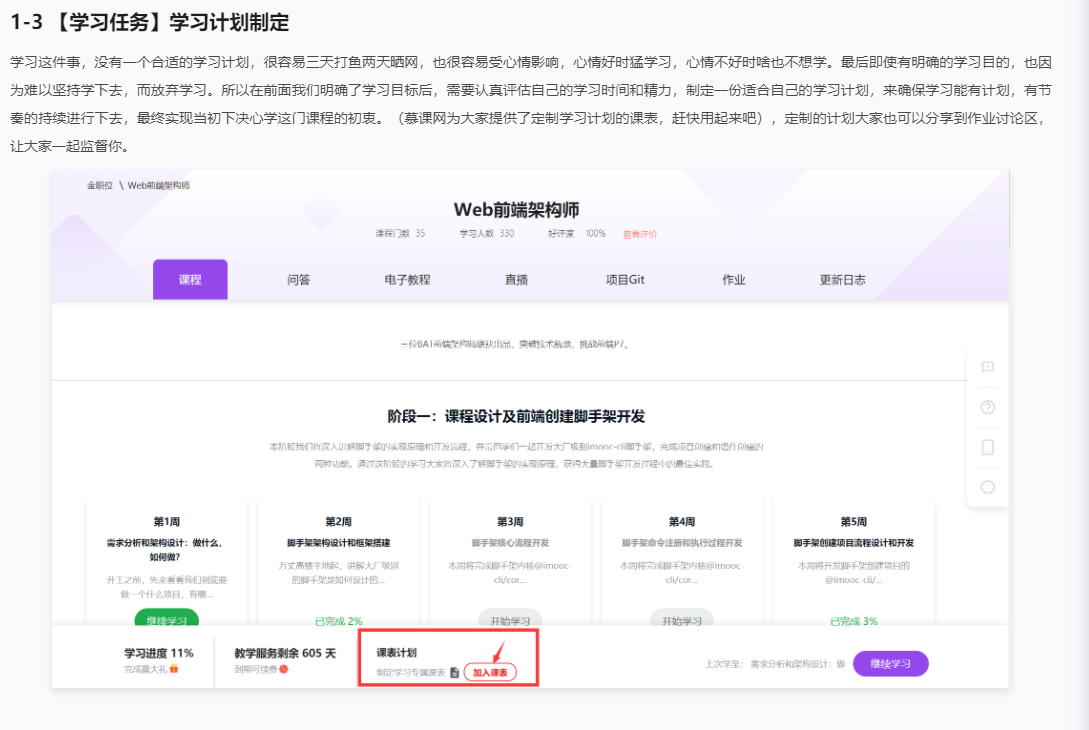Open the 电子教程 tab
1089x730 pixels.
[407, 280]
